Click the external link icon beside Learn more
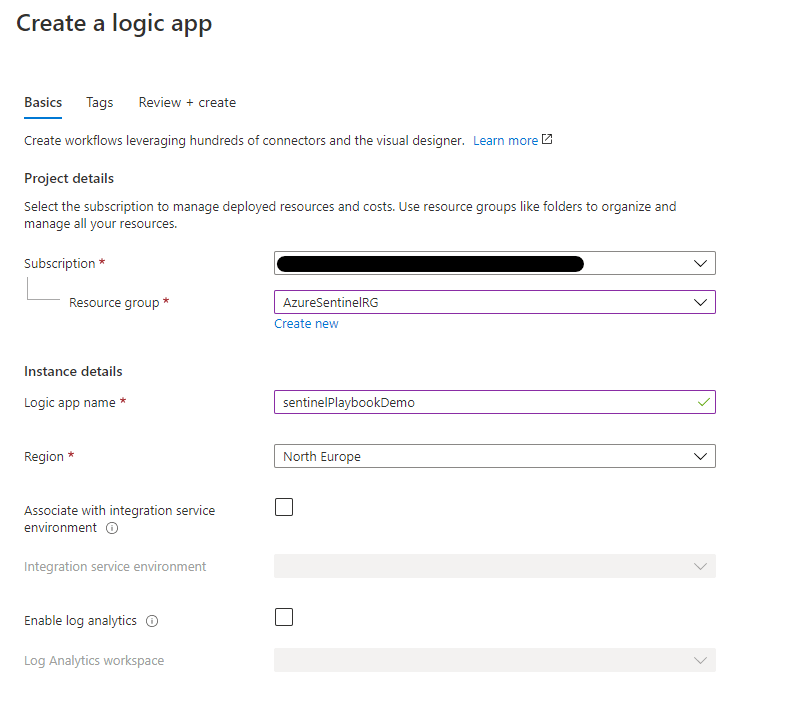This screenshot has width=805, height=713. [547, 140]
